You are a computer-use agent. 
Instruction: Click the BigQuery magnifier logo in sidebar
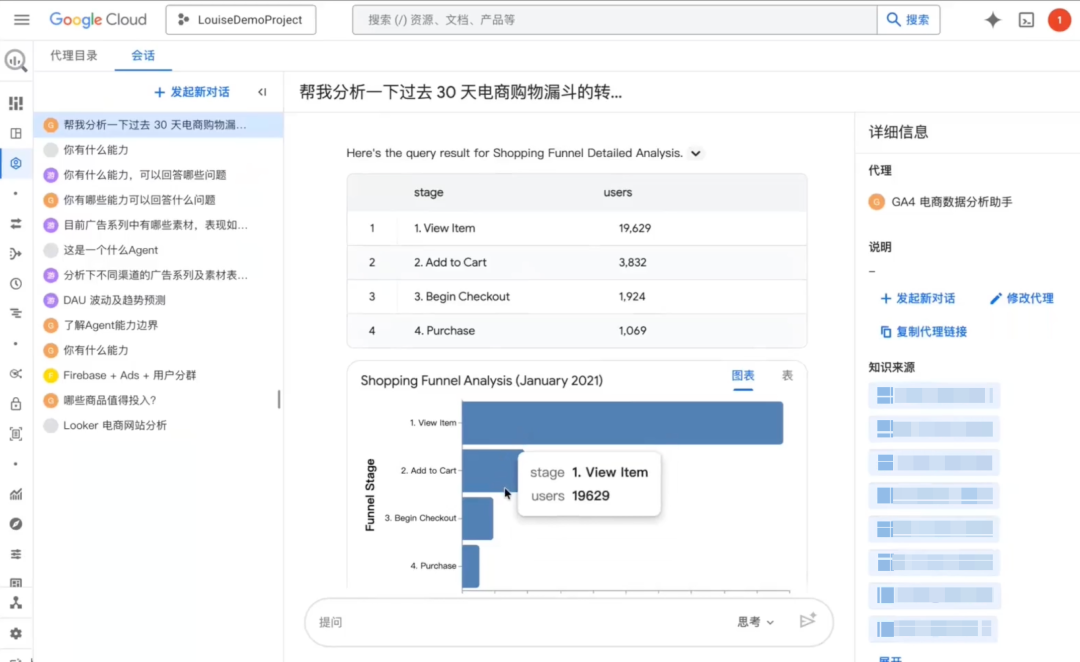(16, 61)
